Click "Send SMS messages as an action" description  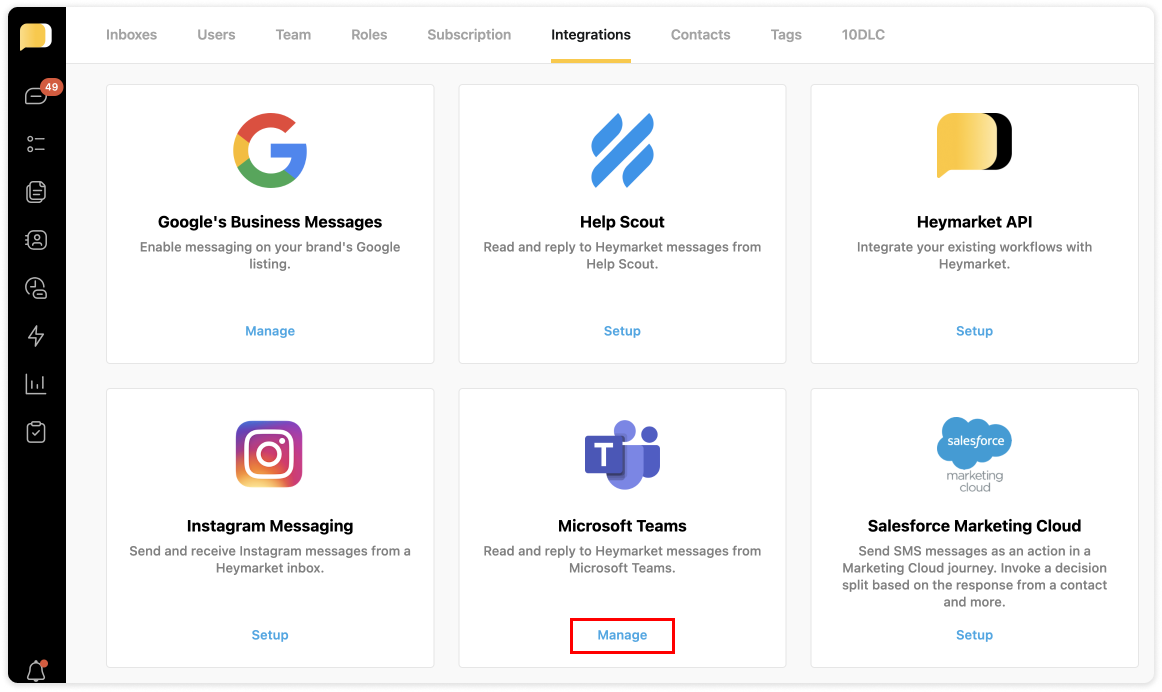975,576
